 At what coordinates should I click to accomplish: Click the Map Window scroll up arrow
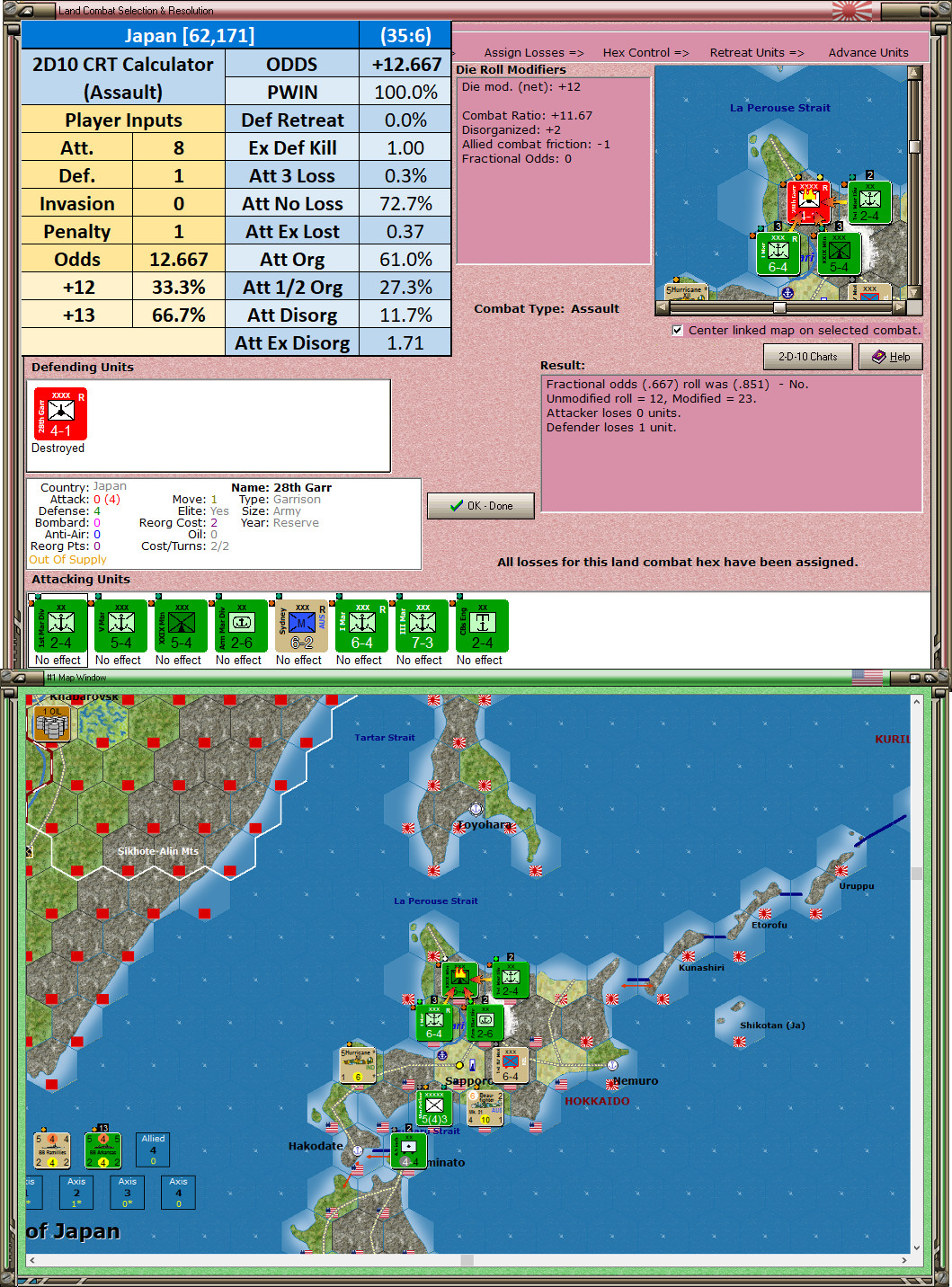(x=917, y=700)
